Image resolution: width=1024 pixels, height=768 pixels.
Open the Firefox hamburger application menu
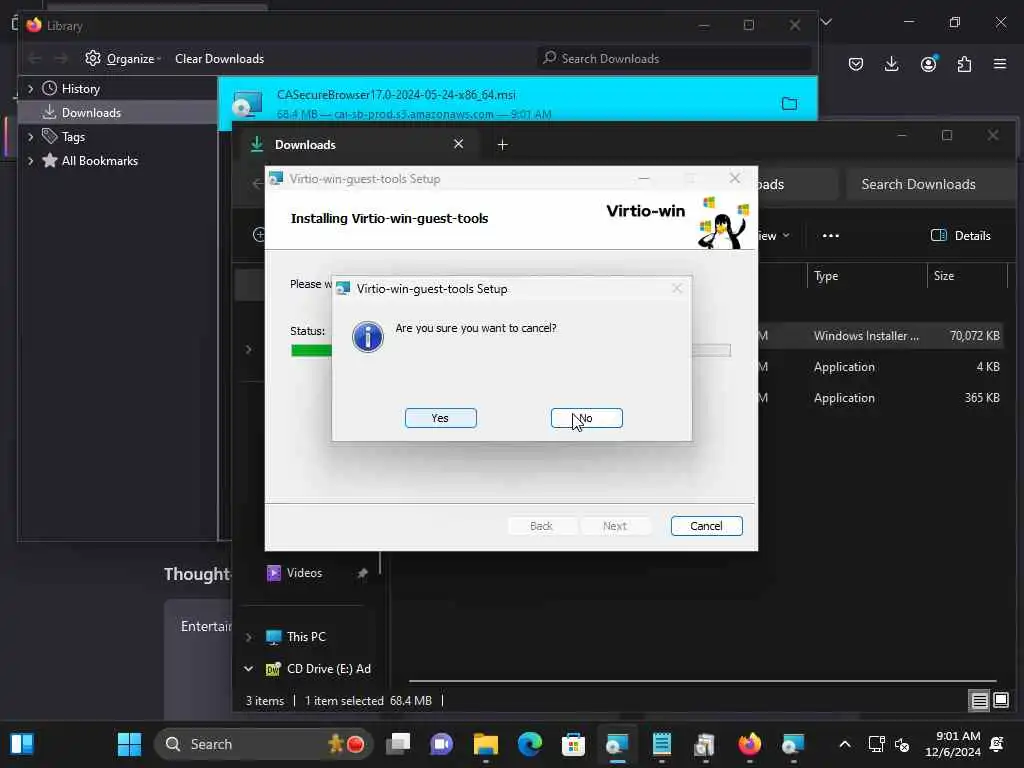click(1000, 64)
